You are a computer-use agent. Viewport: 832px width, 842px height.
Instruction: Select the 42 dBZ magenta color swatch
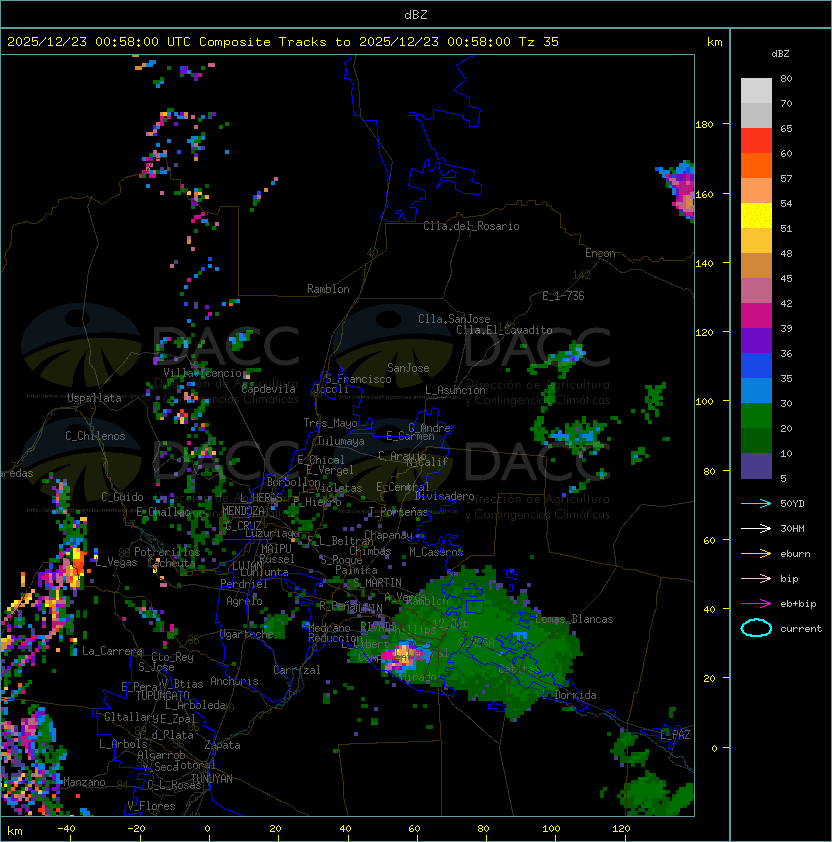pyautogui.click(x=756, y=316)
